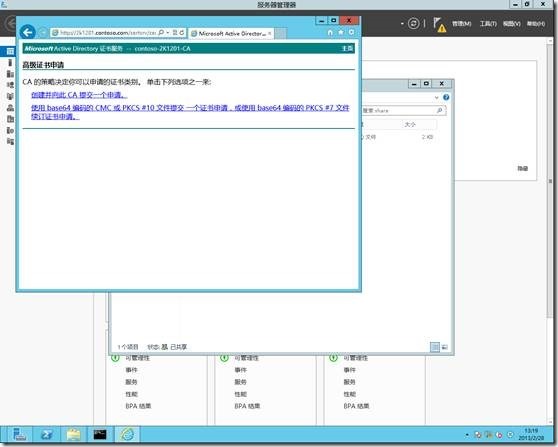Expand the dropdown arrow beside refresh
This screenshot has width=558, height=447.
(402, 24)
